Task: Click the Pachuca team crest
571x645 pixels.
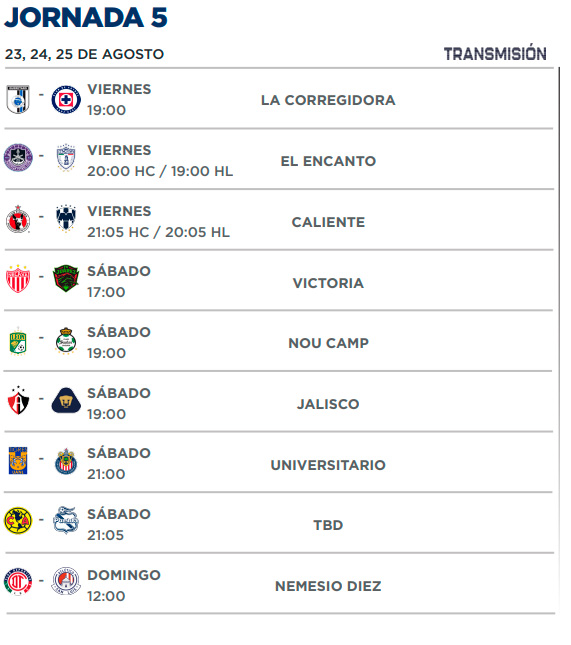Action: tap(66, 157)
